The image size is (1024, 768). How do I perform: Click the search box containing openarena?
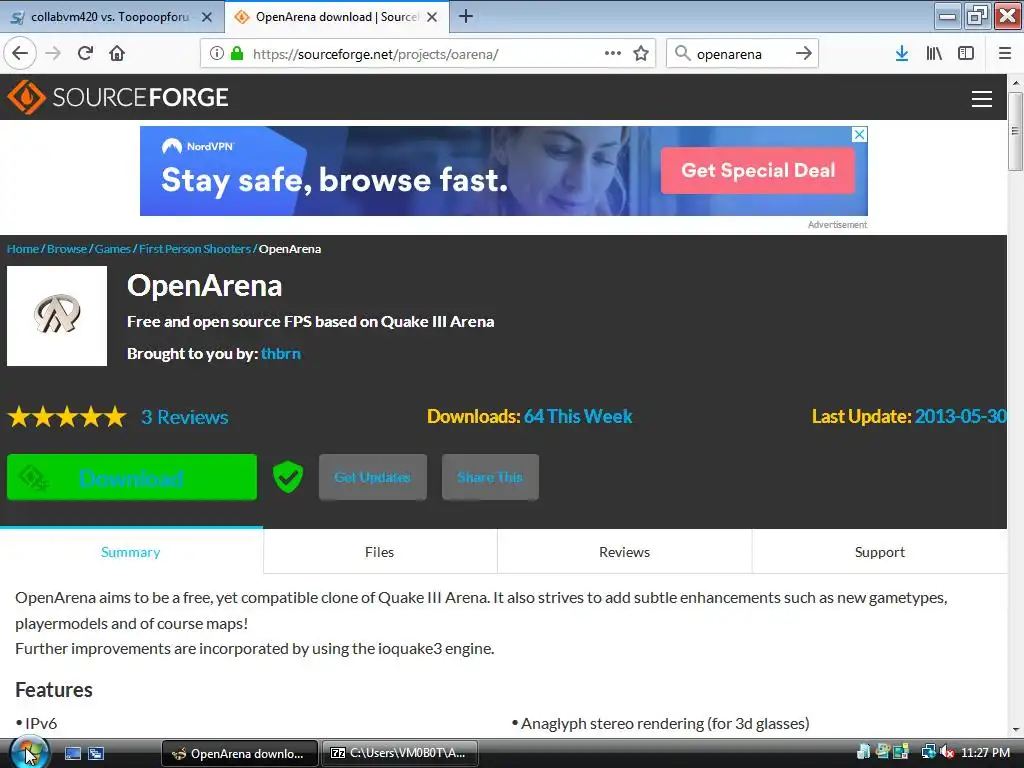click(741, 54)
